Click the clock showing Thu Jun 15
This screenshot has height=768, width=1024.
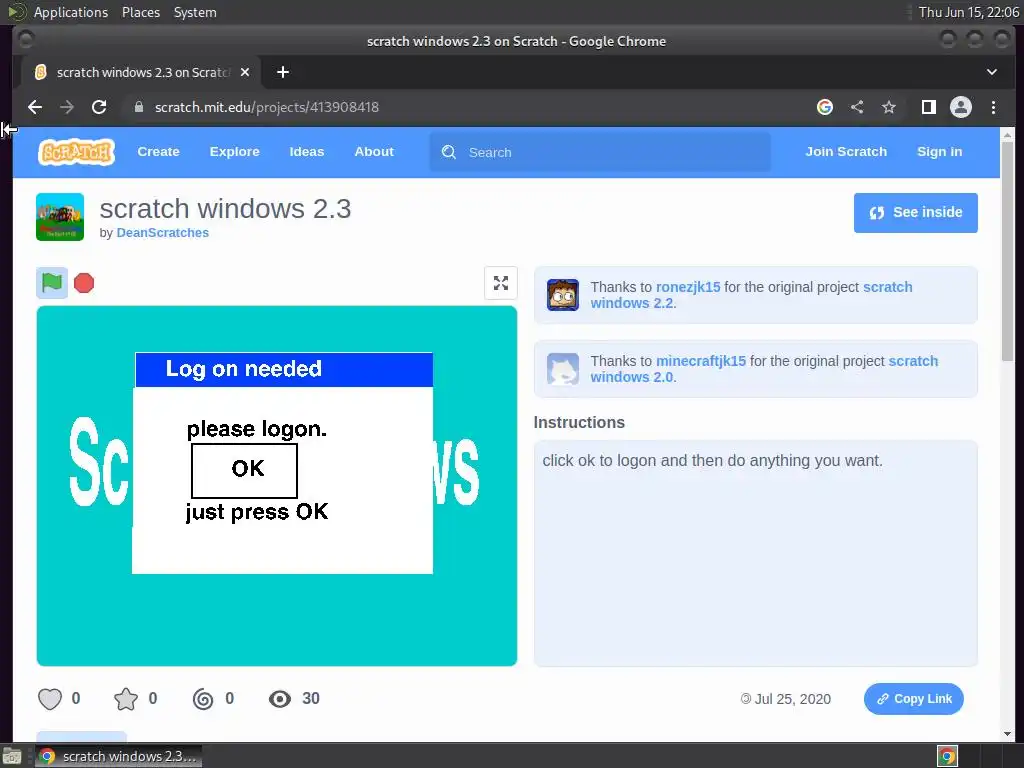coord(968,12)
